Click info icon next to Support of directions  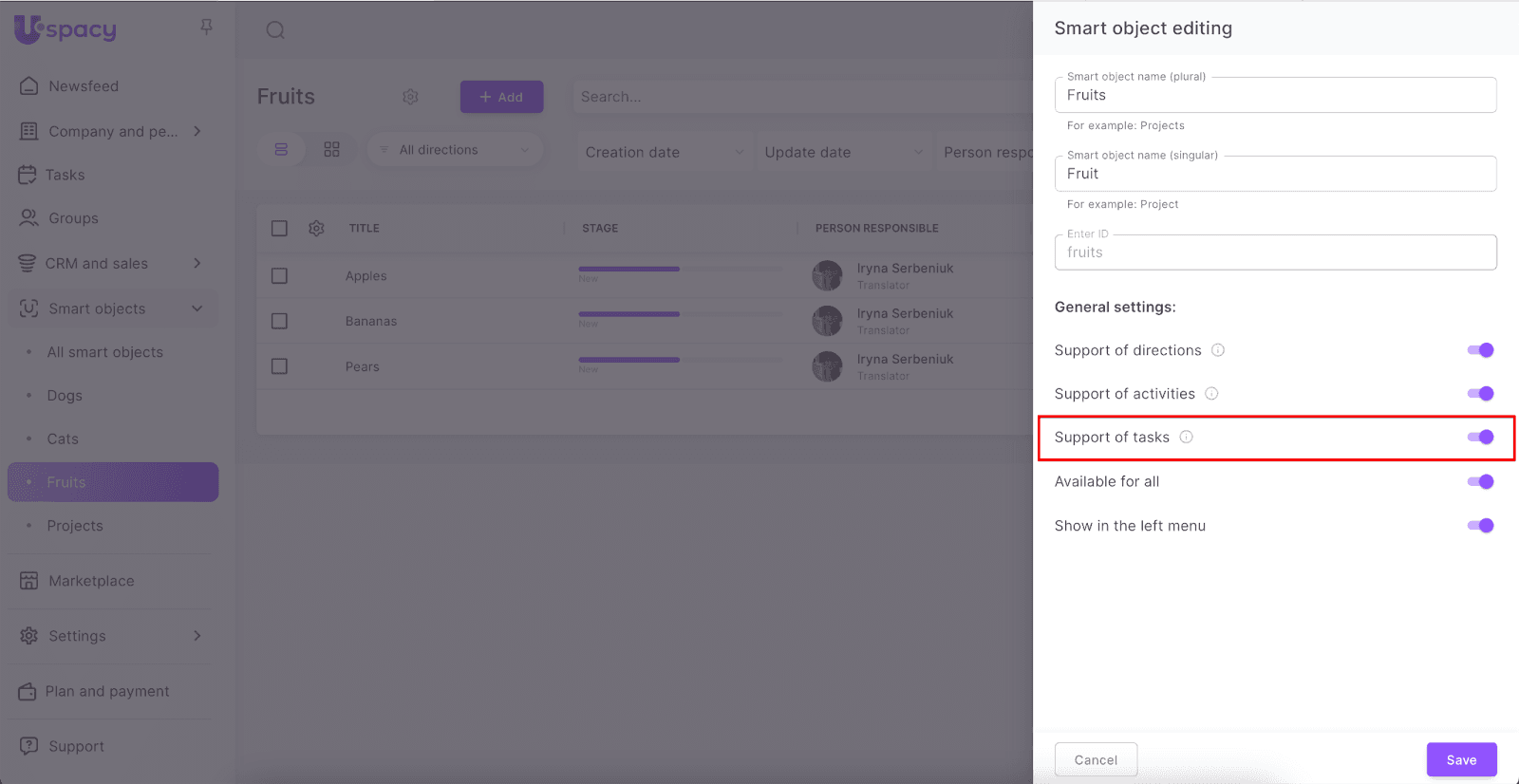pos(1218,350)
